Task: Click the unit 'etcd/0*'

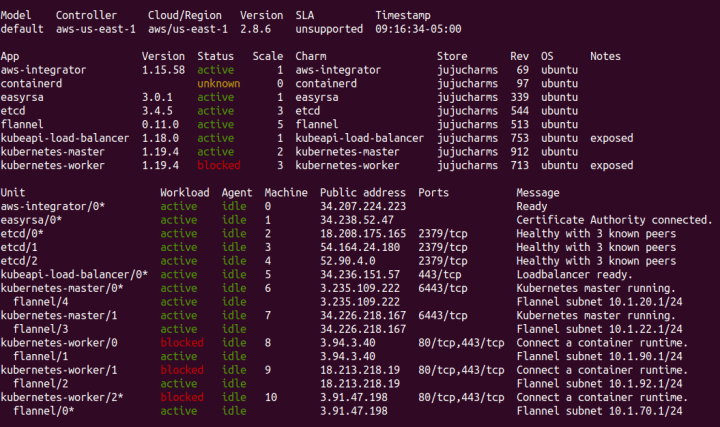Action: [22, 234]
